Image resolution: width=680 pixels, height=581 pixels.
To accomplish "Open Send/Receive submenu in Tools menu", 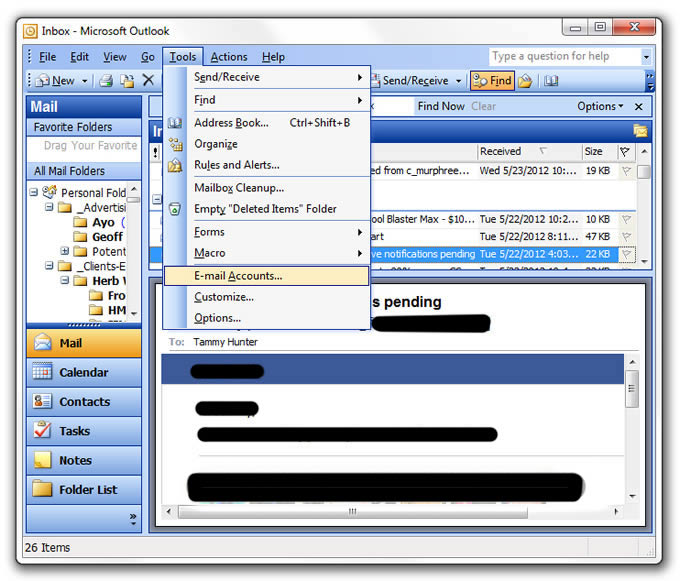I will point(278,77).
